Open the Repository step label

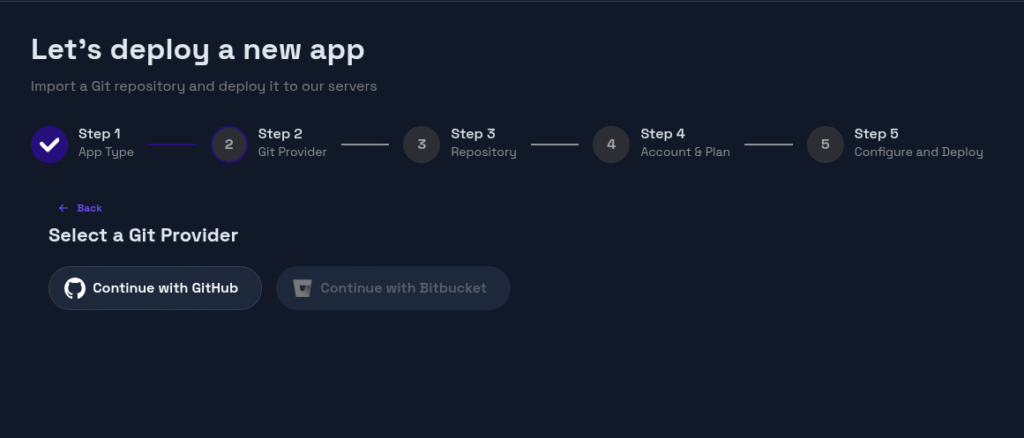(x=484, y=153)
